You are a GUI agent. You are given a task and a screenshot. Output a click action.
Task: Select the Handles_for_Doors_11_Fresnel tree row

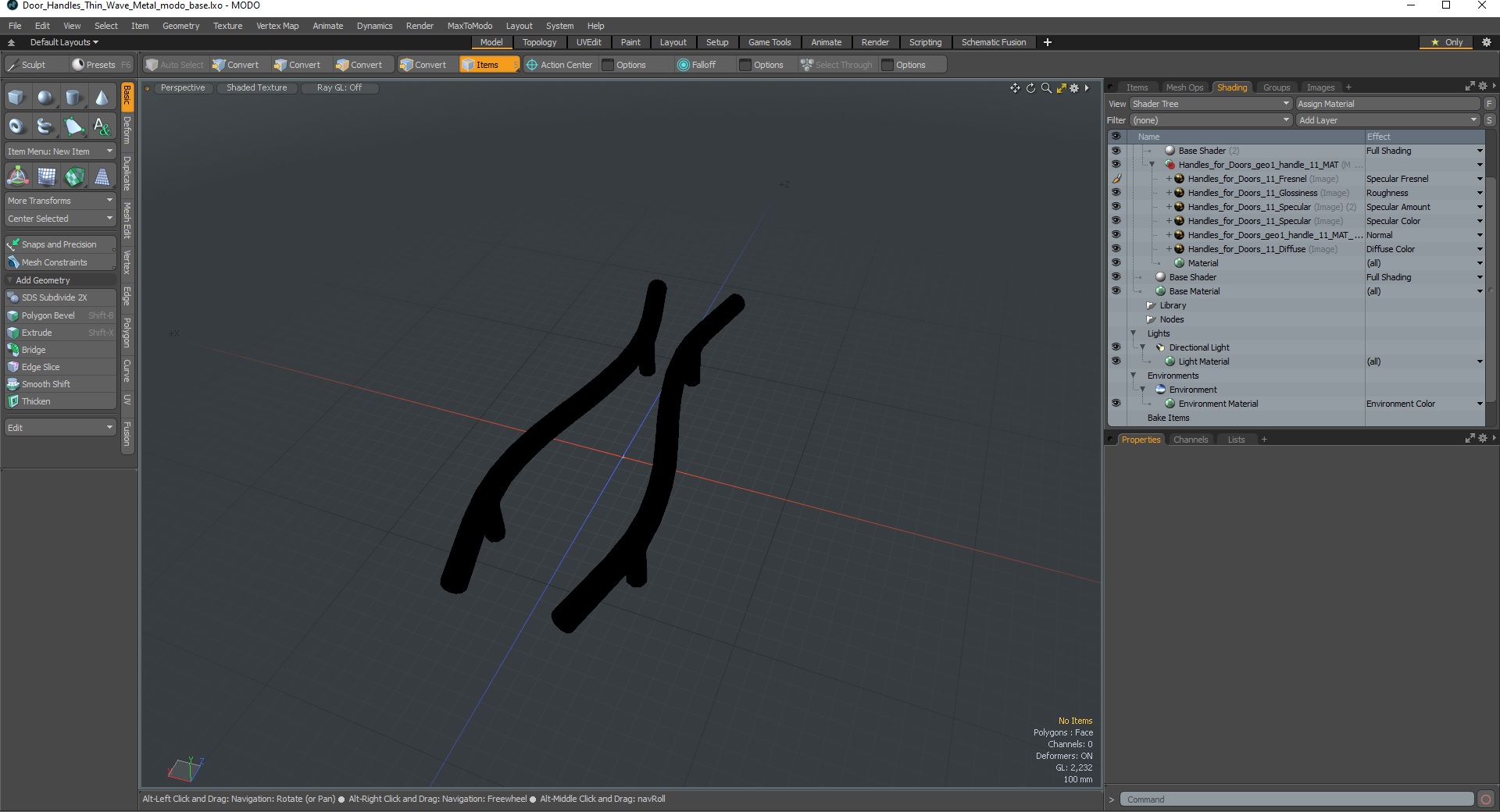1247,179
